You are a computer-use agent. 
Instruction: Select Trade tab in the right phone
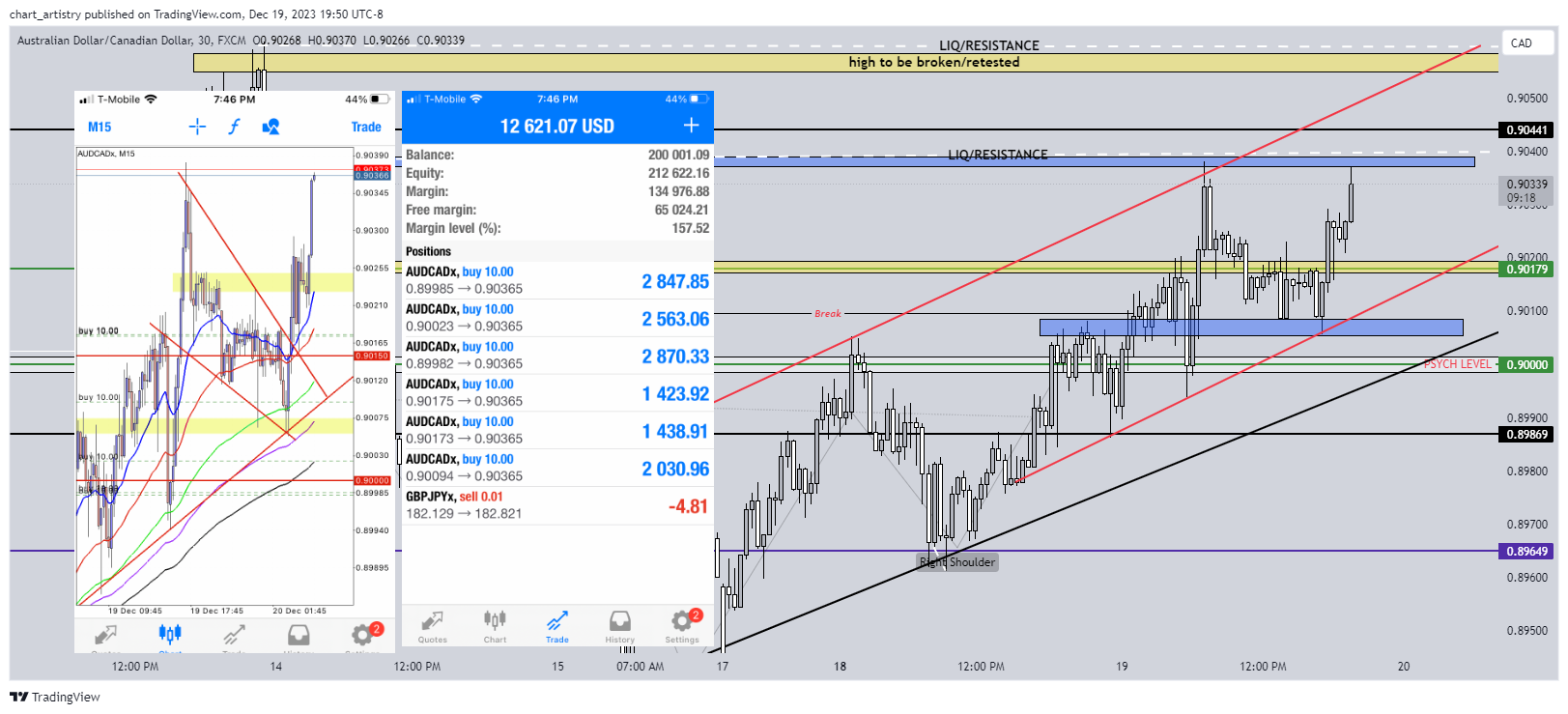click(557, 626)
